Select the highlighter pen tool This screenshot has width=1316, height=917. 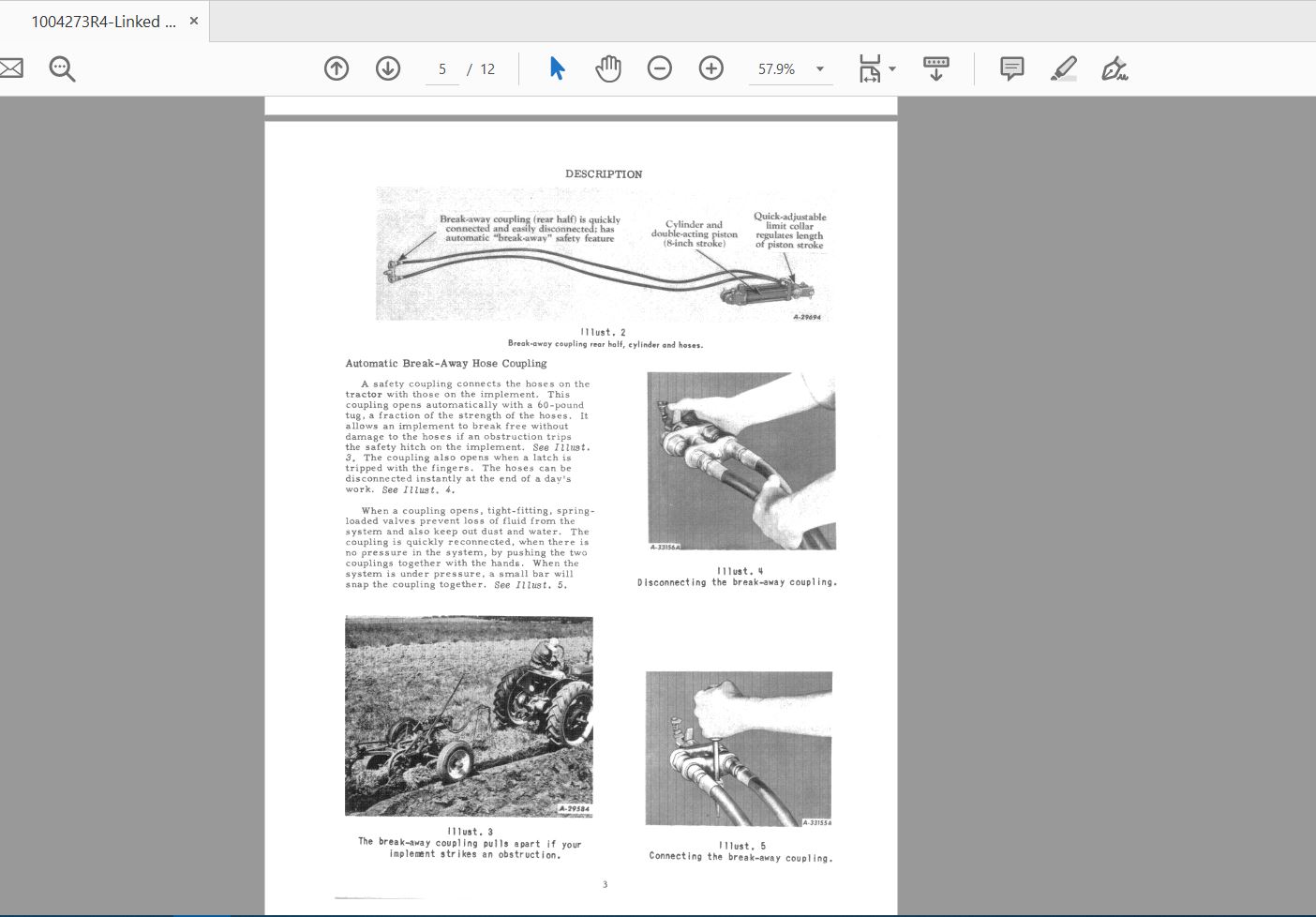pyautogui.click(x=1063, y=68)
